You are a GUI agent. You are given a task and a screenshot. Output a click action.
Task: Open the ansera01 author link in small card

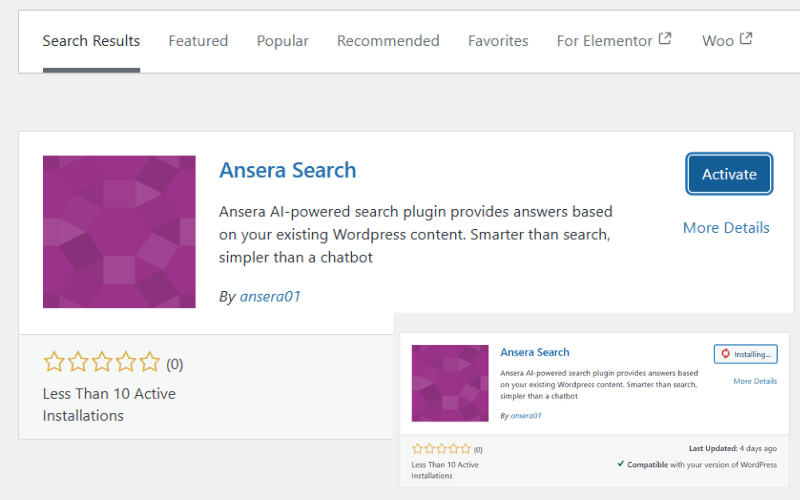point(526,416)
